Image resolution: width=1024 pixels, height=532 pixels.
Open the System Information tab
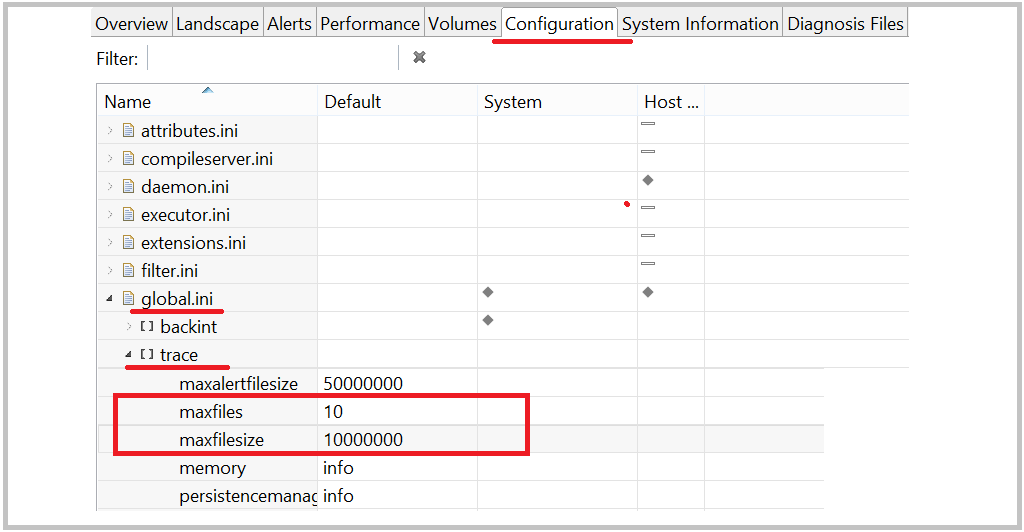[700, 24]
